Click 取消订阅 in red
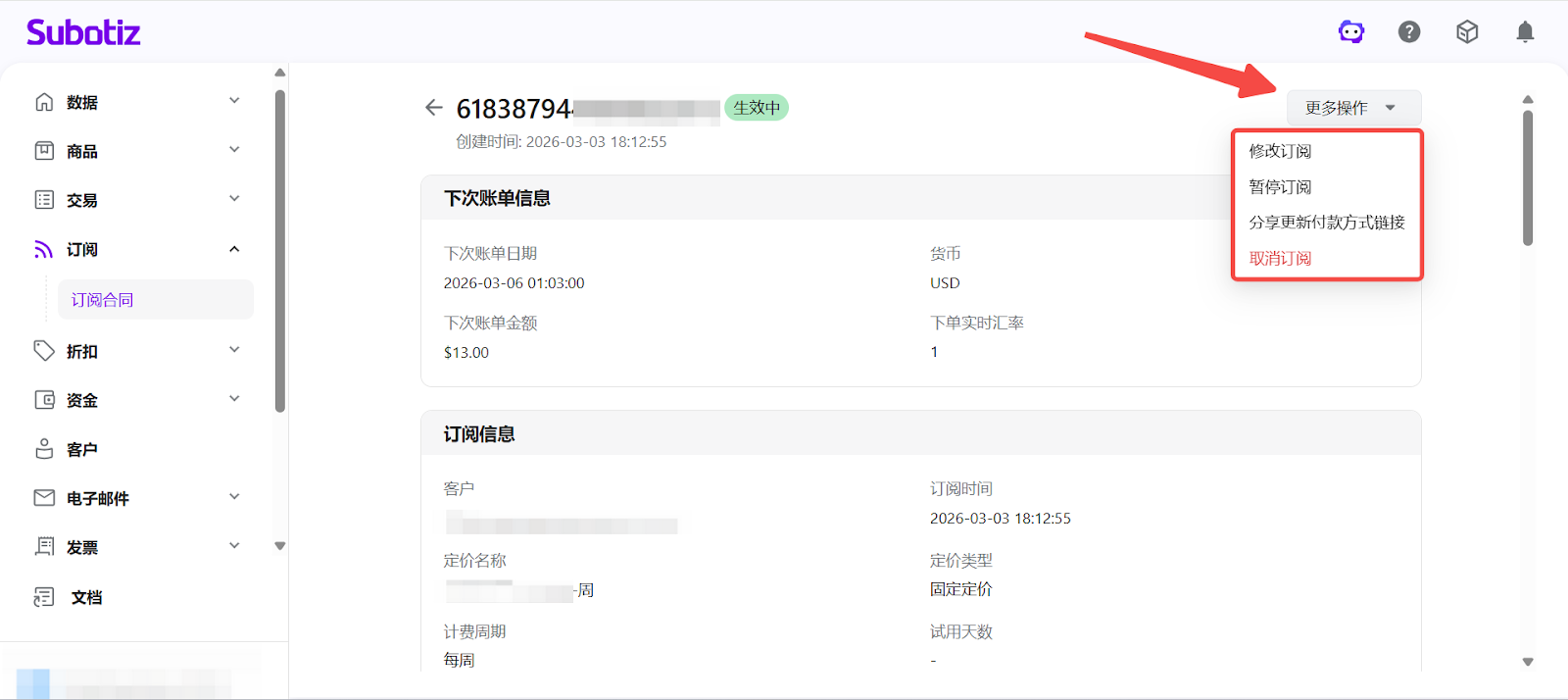 pyautogui.click(x=1280, y=259)
